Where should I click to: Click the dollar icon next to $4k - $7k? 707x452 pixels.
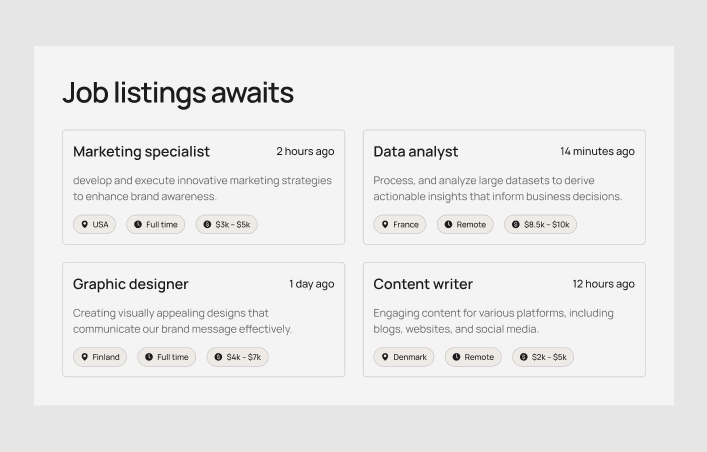tap(218, 357)
